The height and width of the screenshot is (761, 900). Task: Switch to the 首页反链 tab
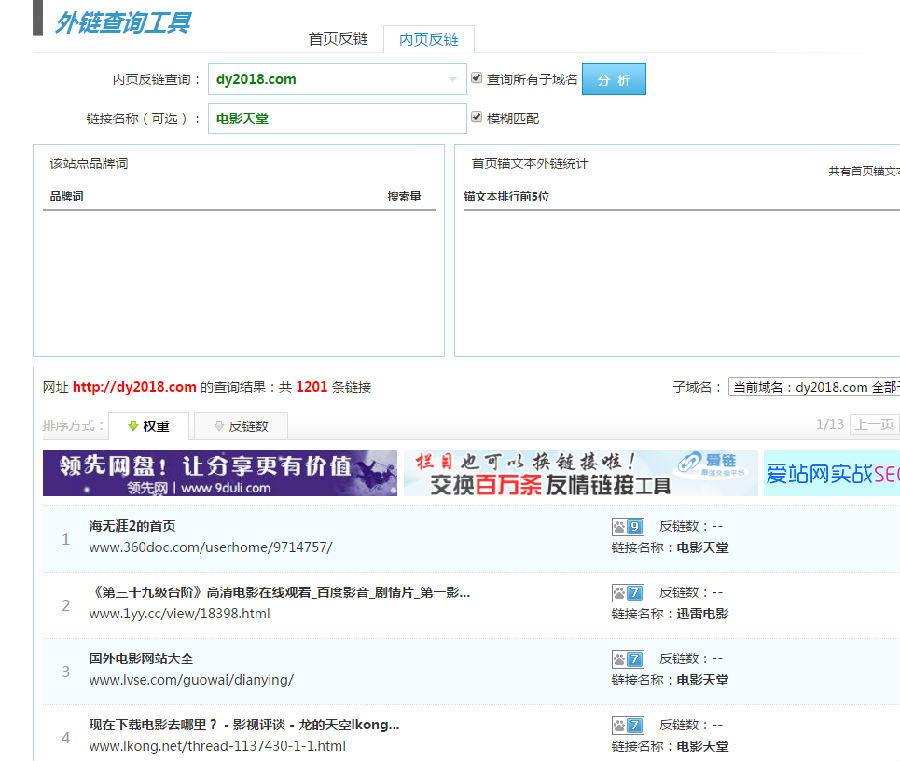tap(338, 39)
